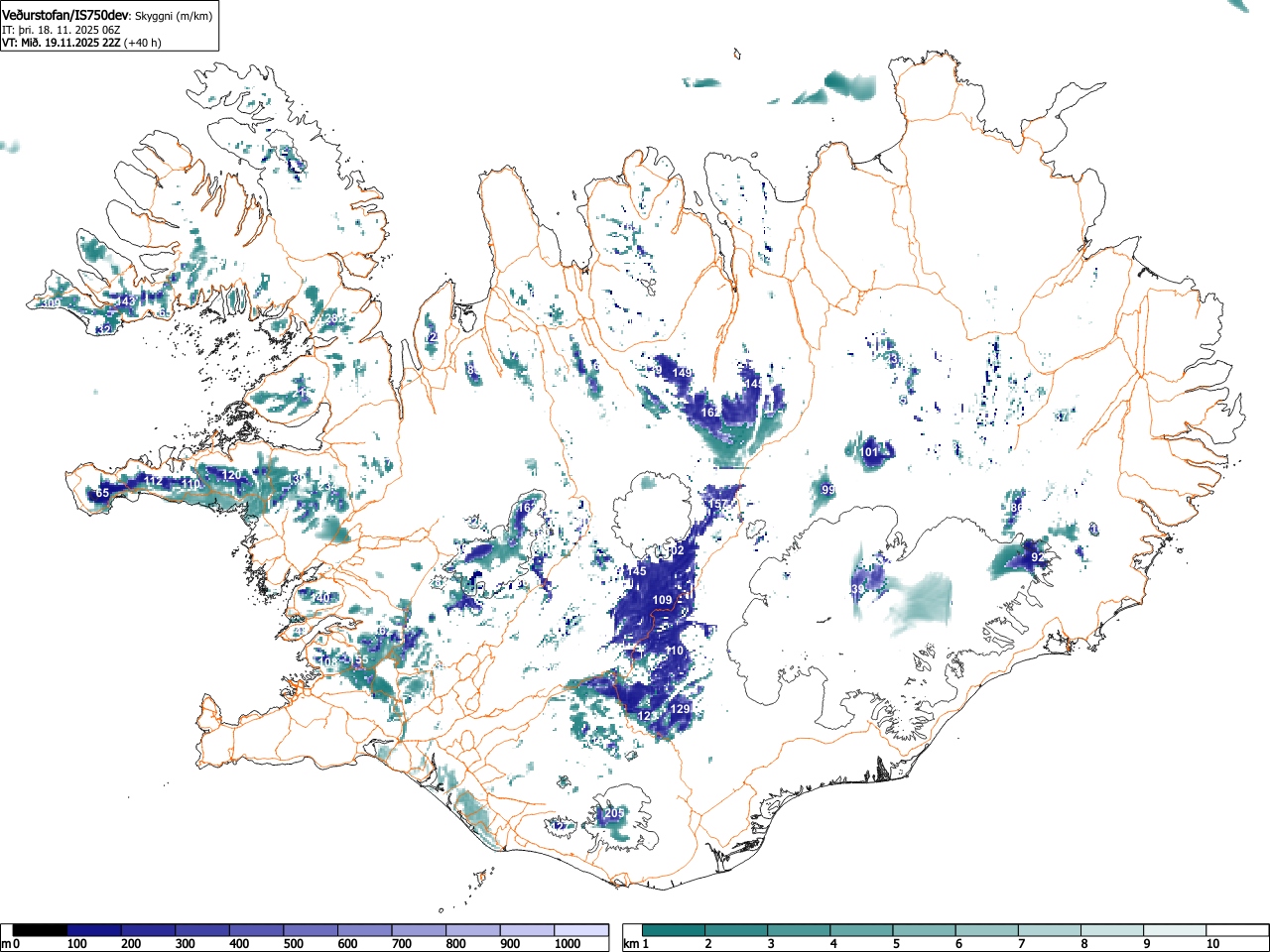The image size is (1270, 952).
Task: Click the 112 visibility value on the map
Action: tap(154, 481)
